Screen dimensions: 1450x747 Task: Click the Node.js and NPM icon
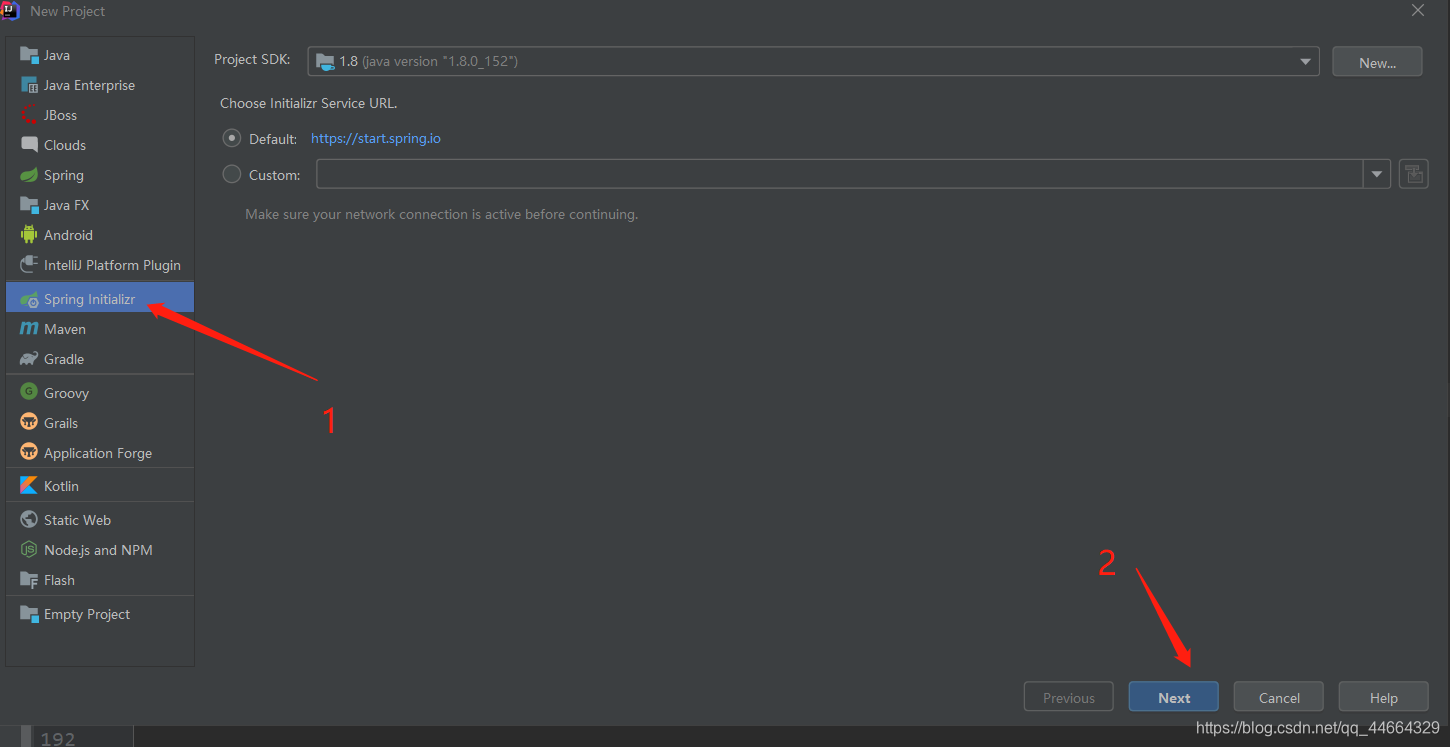[x=29, y=550]
